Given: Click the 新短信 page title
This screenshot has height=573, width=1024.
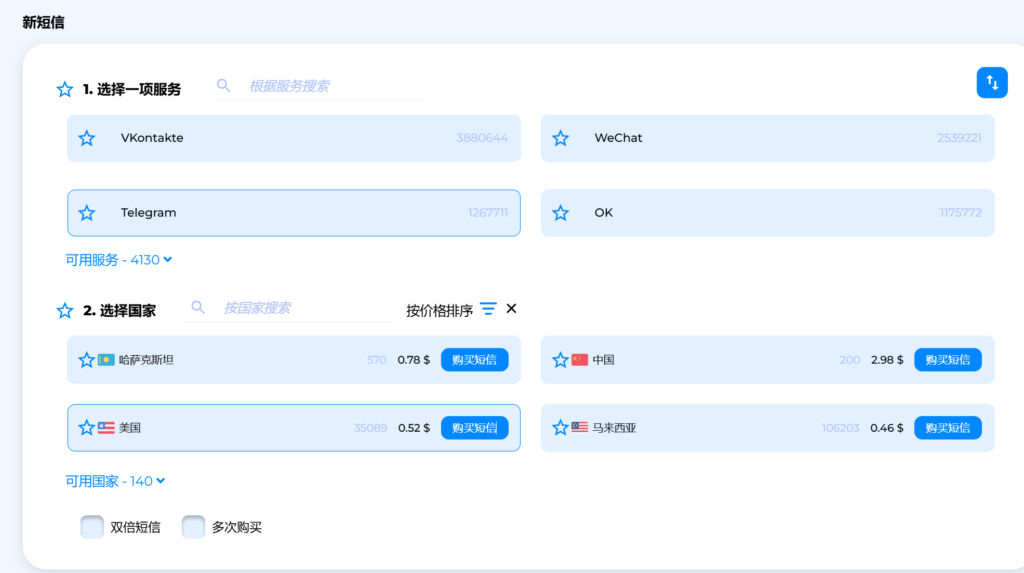Looking at the screenshot, I should click(x=43, y=22).
